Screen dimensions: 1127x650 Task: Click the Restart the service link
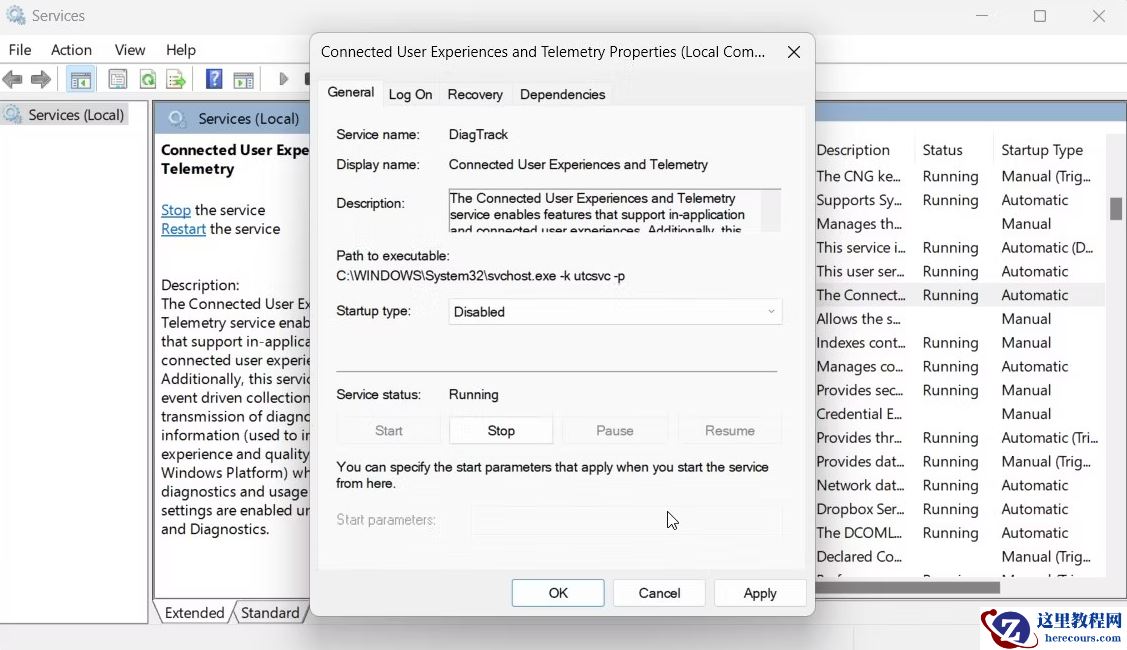(183, 228)
